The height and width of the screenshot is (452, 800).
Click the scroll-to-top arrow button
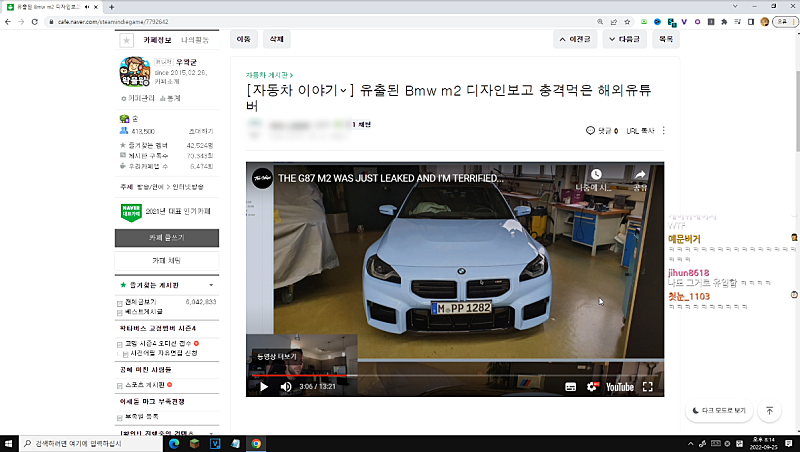pos(769,411)
